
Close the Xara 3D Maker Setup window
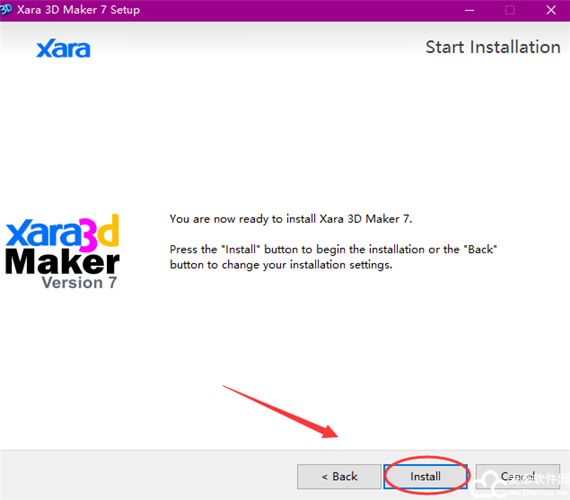551,10
